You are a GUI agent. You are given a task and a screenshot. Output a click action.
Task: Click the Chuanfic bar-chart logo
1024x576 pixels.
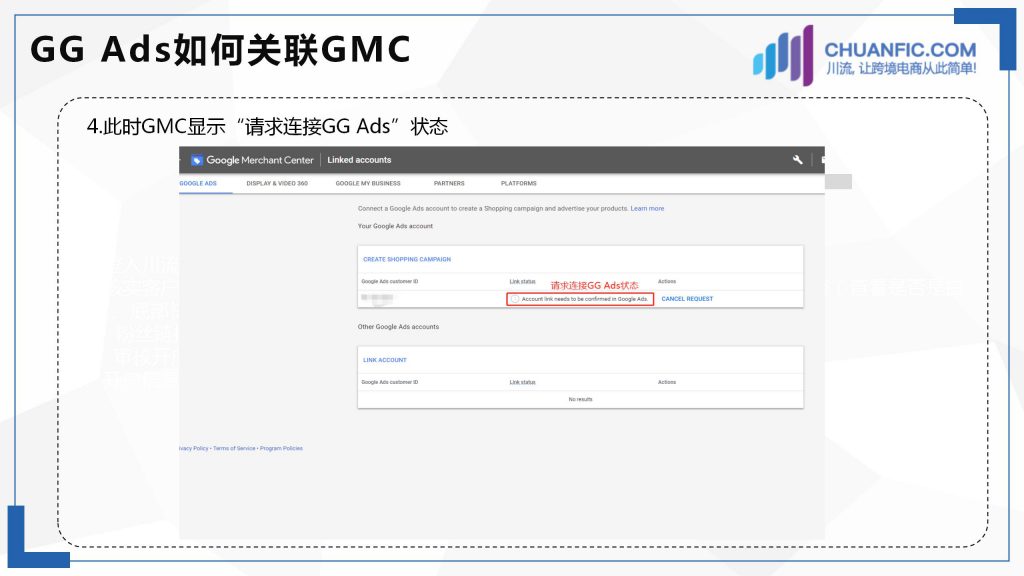click(782, 56)
